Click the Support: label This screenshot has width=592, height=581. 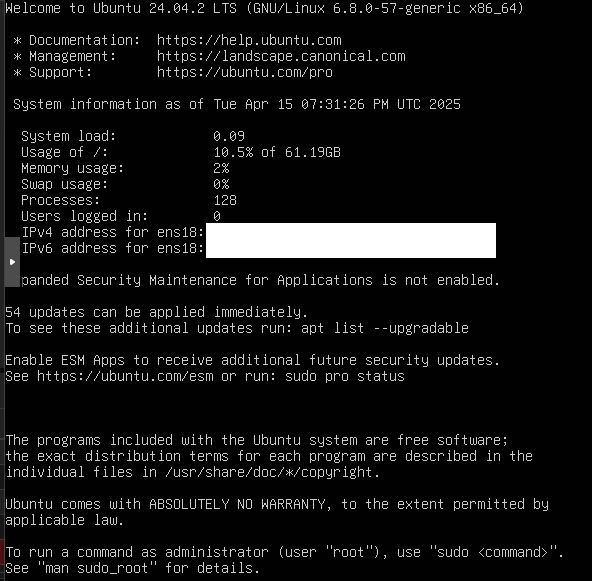[x=60, y=72]
